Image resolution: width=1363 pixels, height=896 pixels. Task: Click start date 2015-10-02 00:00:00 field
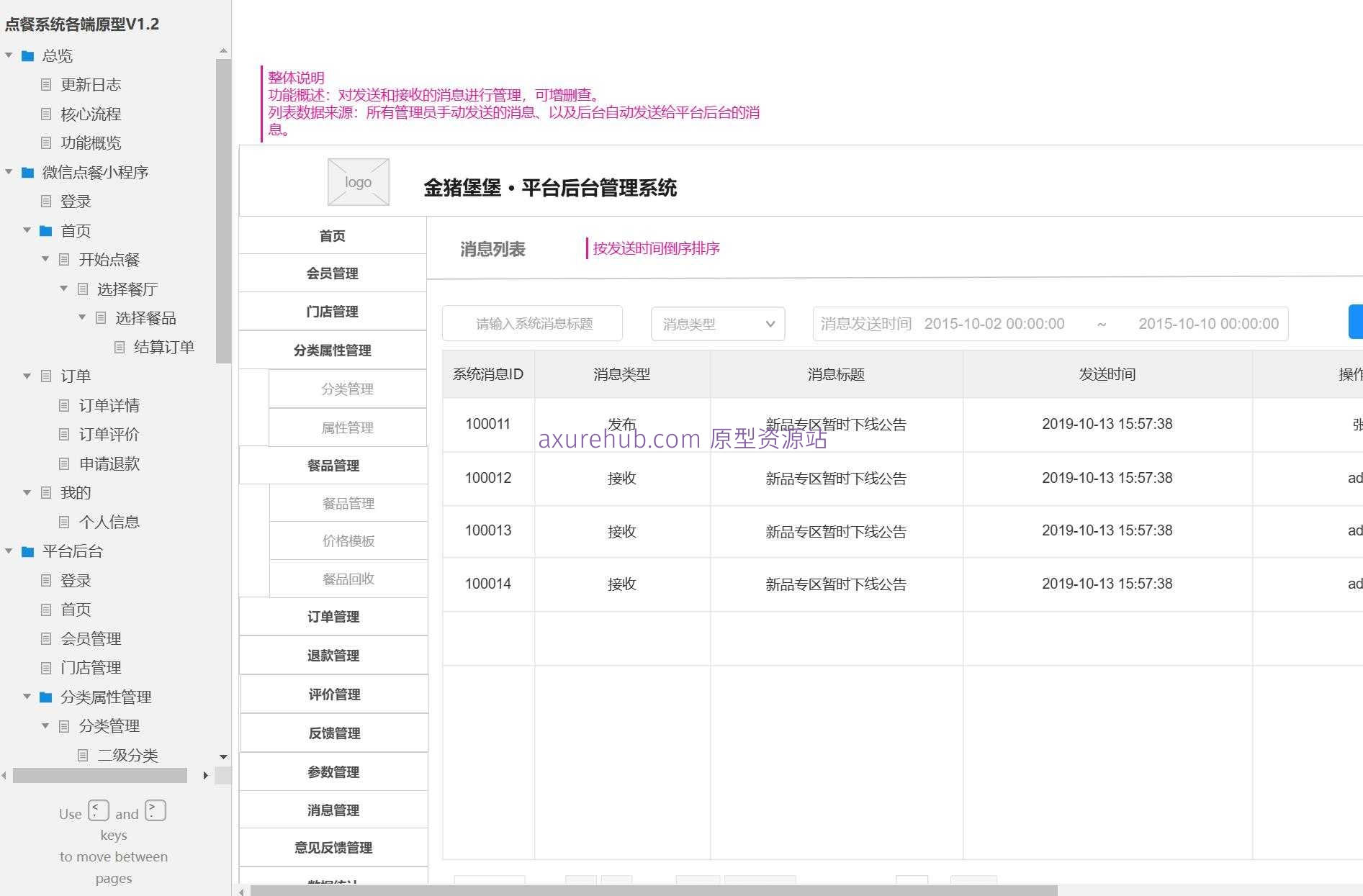pos(994,324)
